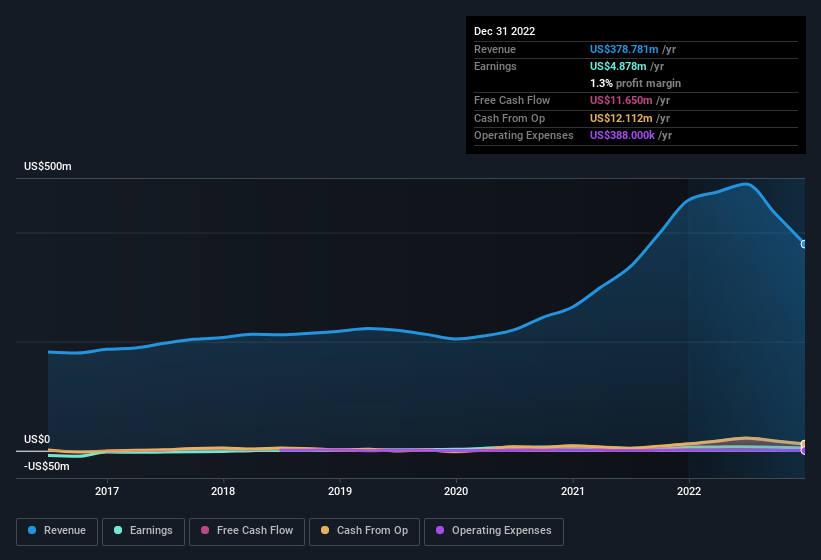This screenshot has height=560, width=821.
Task: Toggle the Revenue legend button
Action: point(57,531)
